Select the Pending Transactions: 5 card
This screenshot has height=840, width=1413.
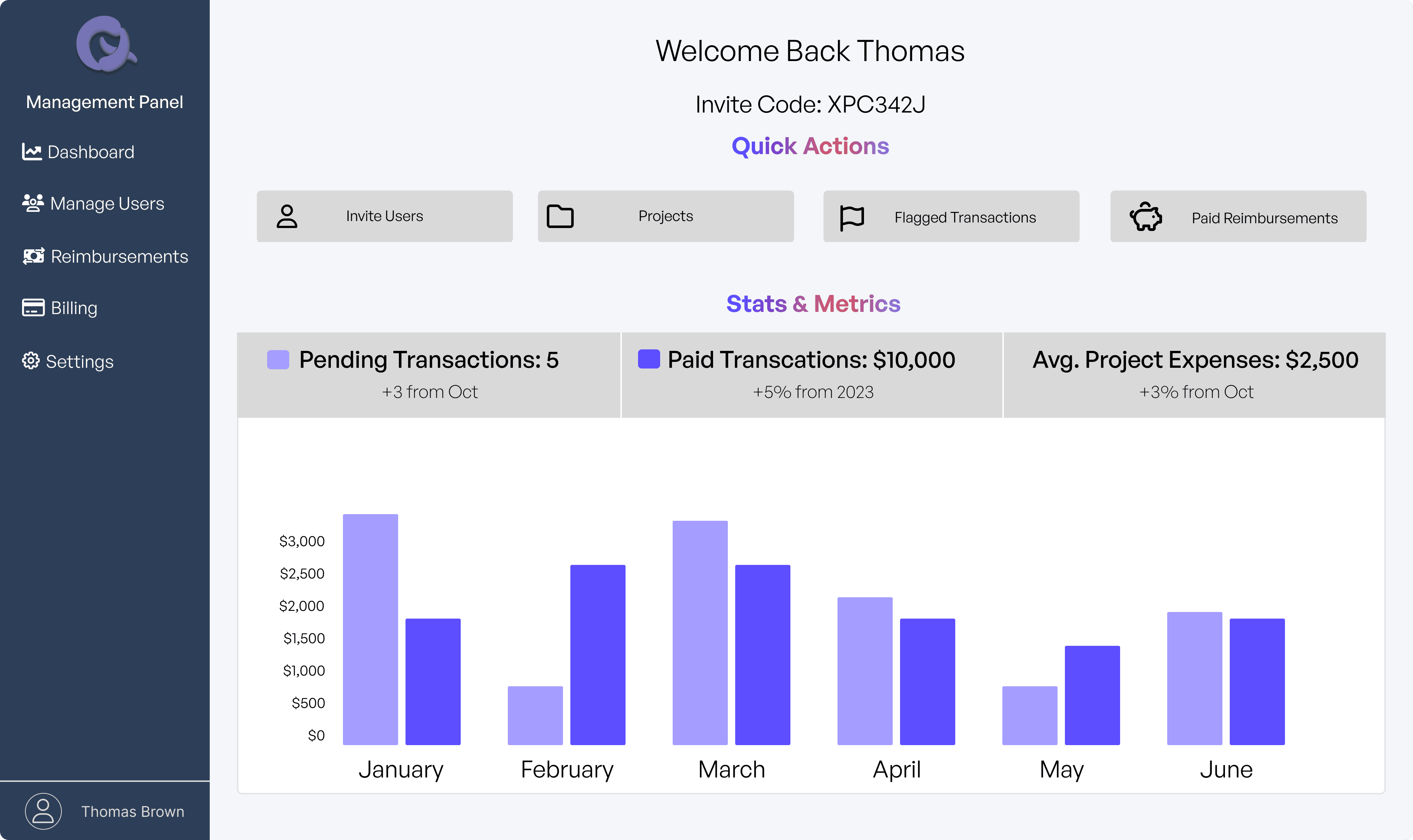(x=429, y=375)
